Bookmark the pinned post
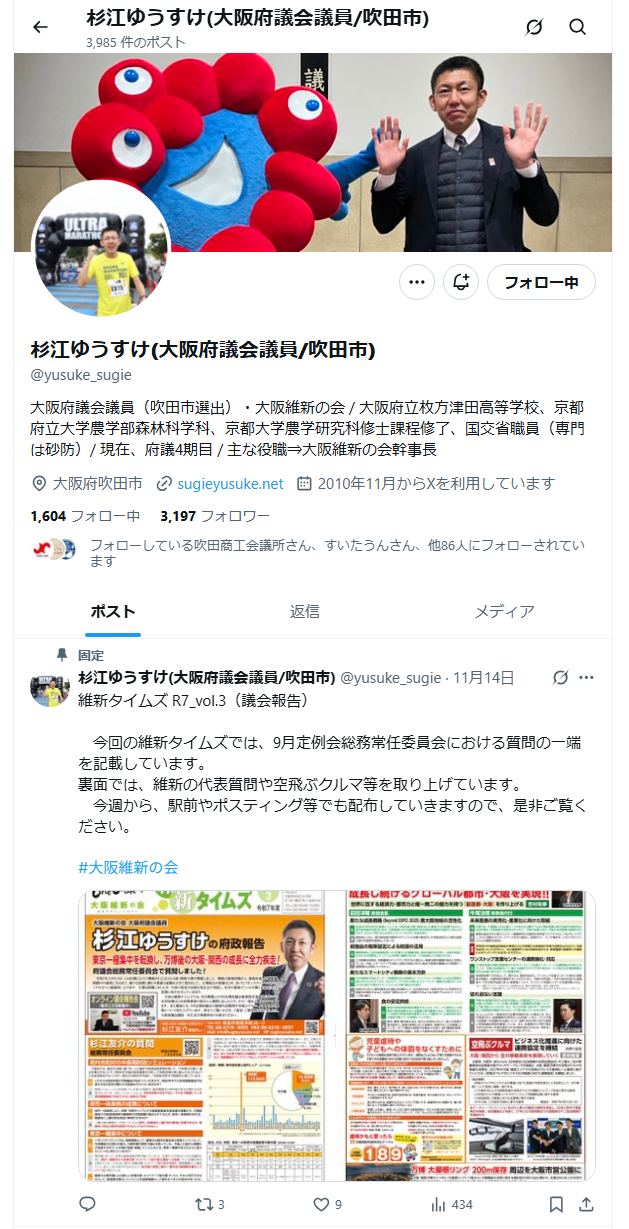629x1229 pixels. [x=556, y=1204]
